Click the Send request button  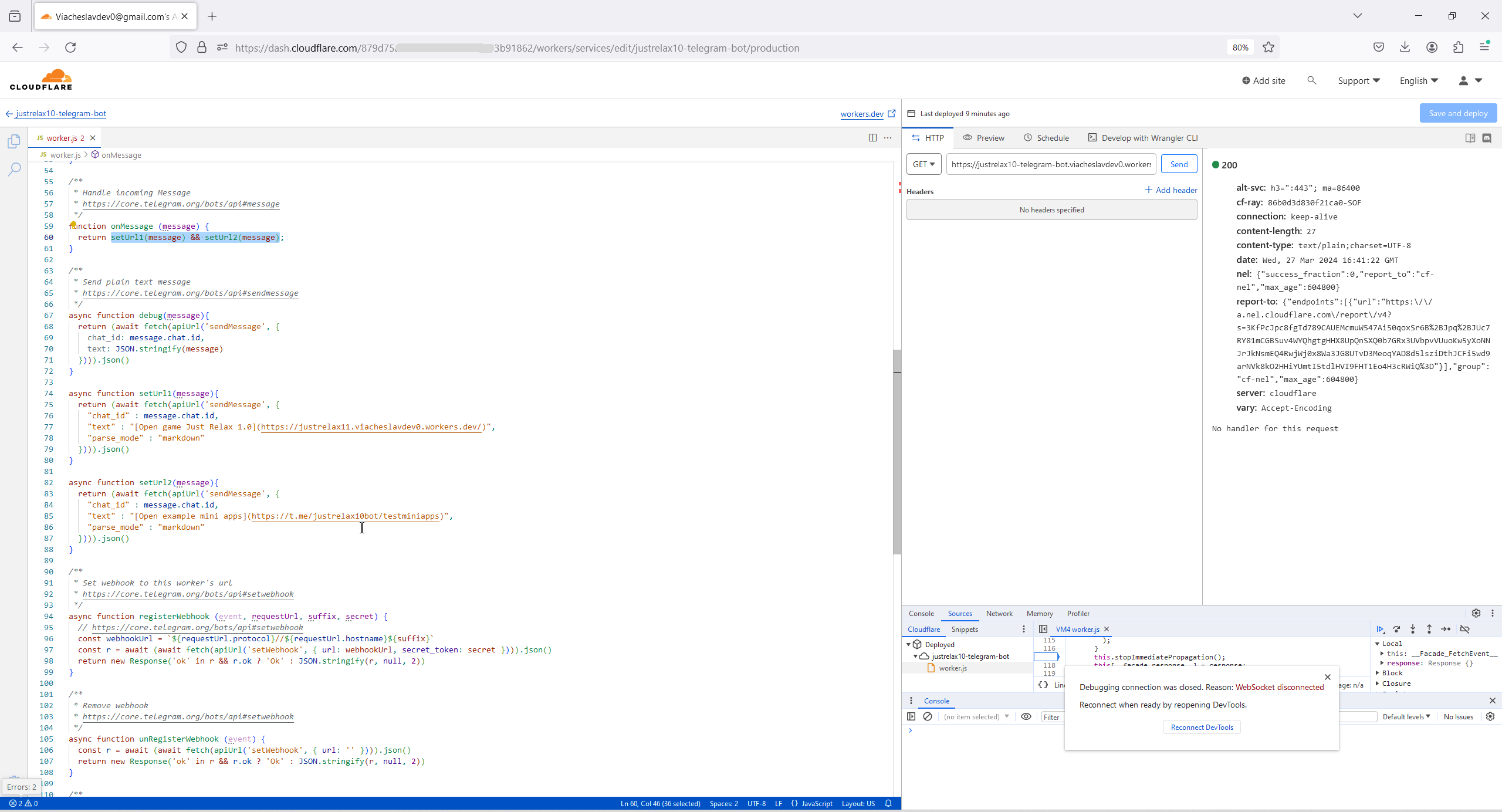coord(1179,164)
